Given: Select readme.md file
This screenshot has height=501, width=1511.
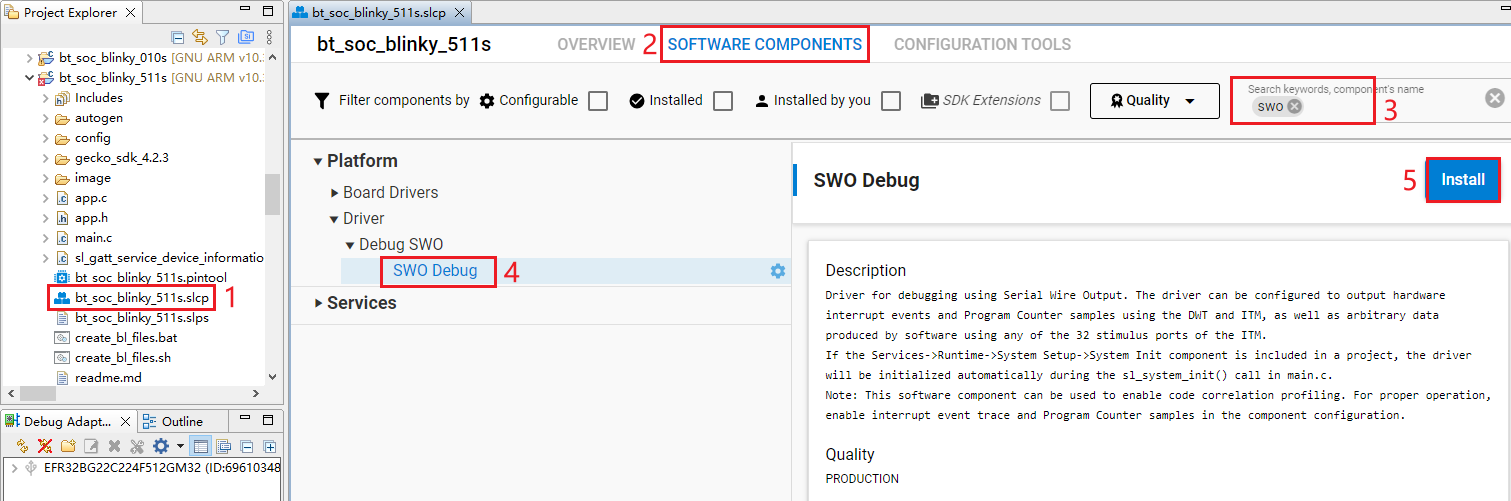Looking at the screenshot, I should pyautogui.click(x=108, y=378).
